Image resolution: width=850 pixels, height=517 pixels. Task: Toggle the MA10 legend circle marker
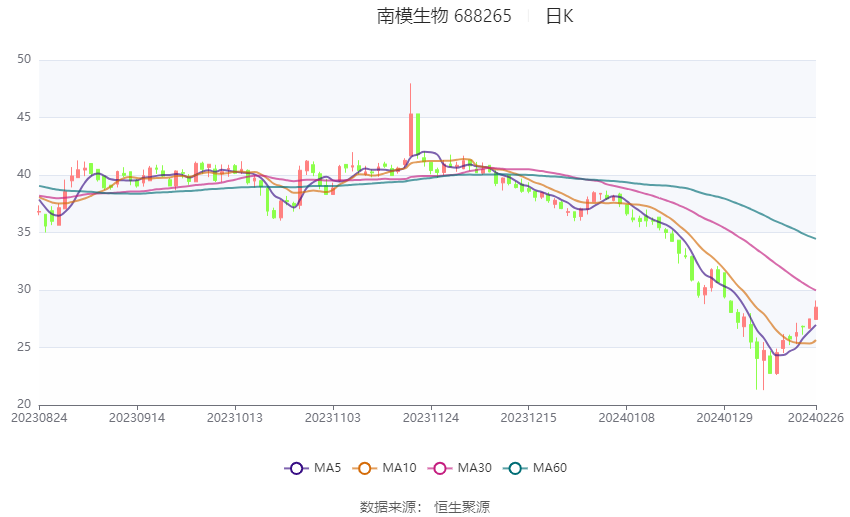point(364,468)
